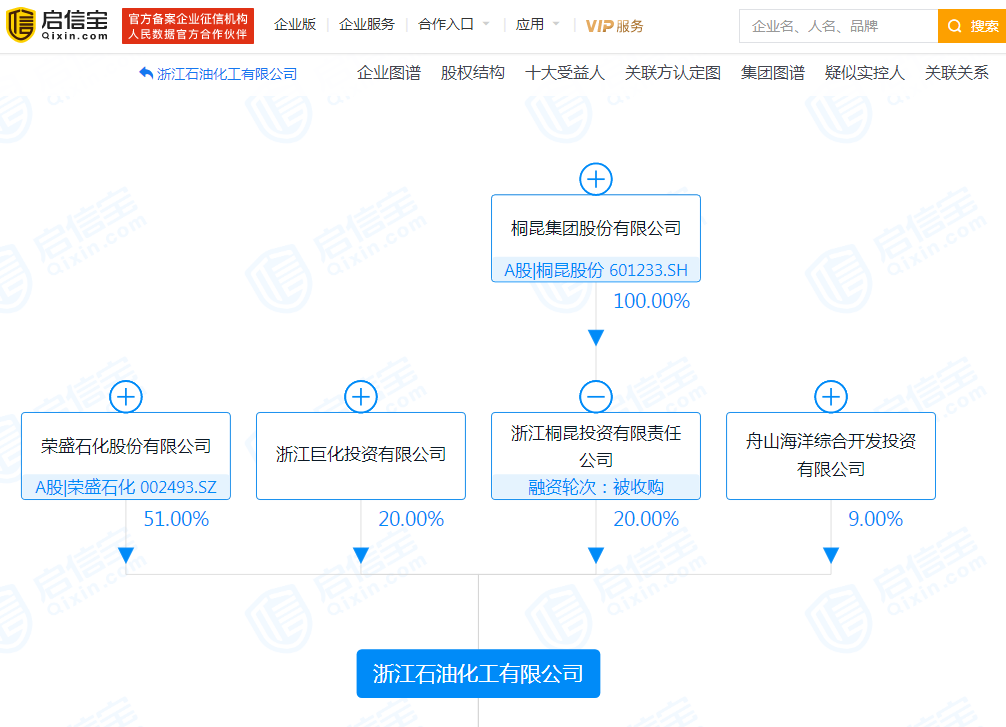Image resolution: width=1006 pixels, height=727 pixels.
Task: Click back arrow beside 浙江石油化工有限公司
Action: click(x=146, y=73)
